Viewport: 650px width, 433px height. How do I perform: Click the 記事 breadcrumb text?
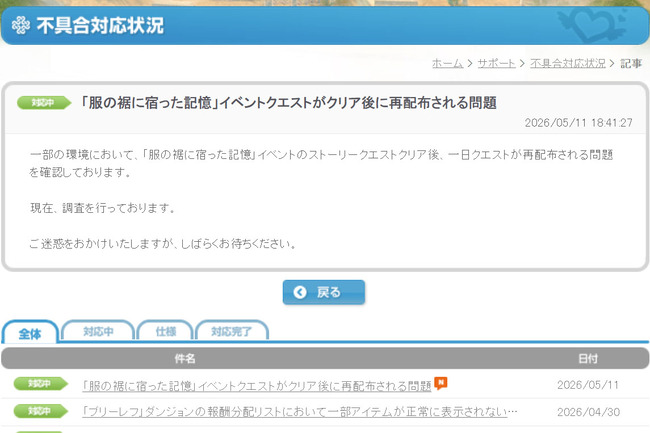click(631, 63)
